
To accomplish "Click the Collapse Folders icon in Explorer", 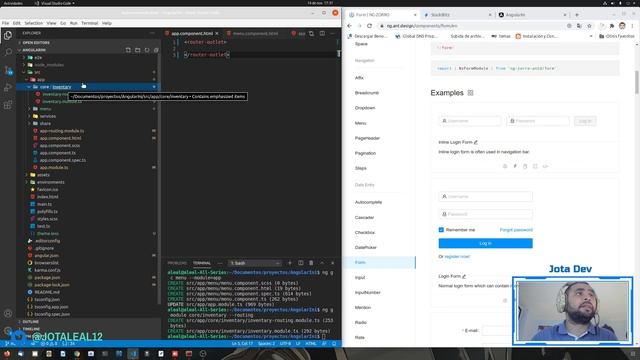I will 156,50.
